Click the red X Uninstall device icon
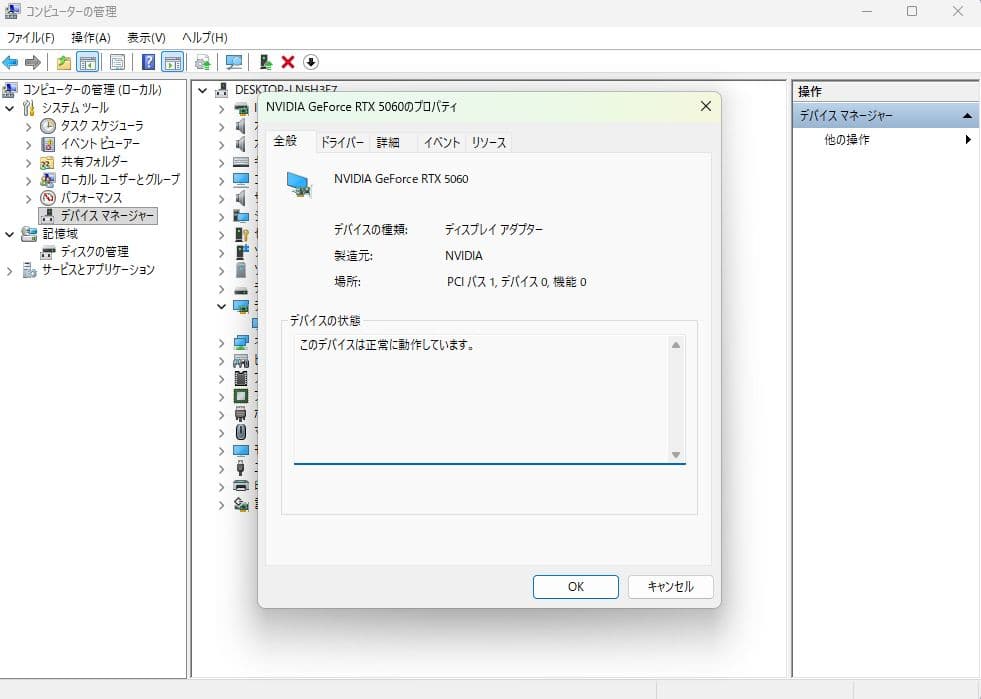 288,62
